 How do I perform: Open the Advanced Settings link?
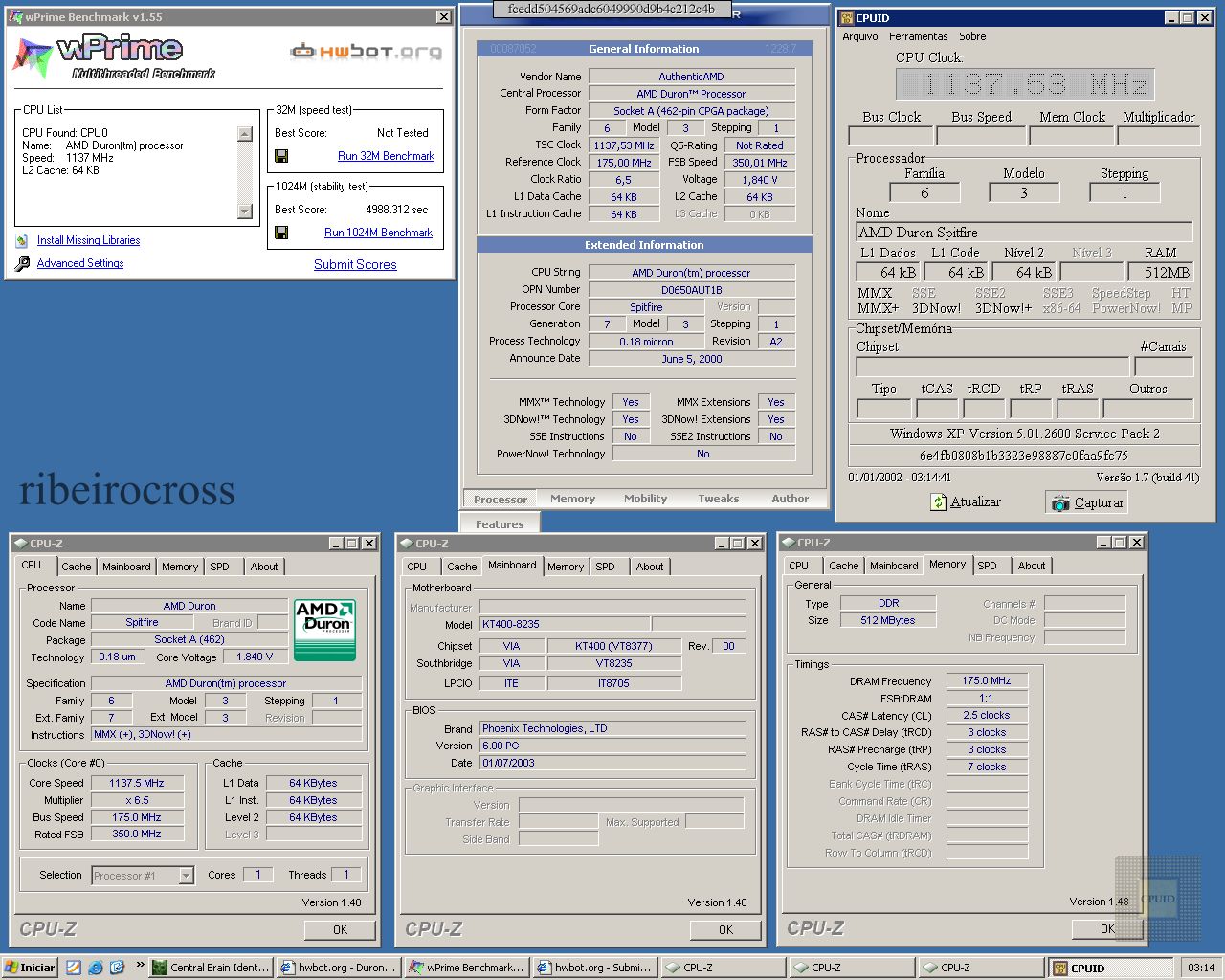pos(80,264)
